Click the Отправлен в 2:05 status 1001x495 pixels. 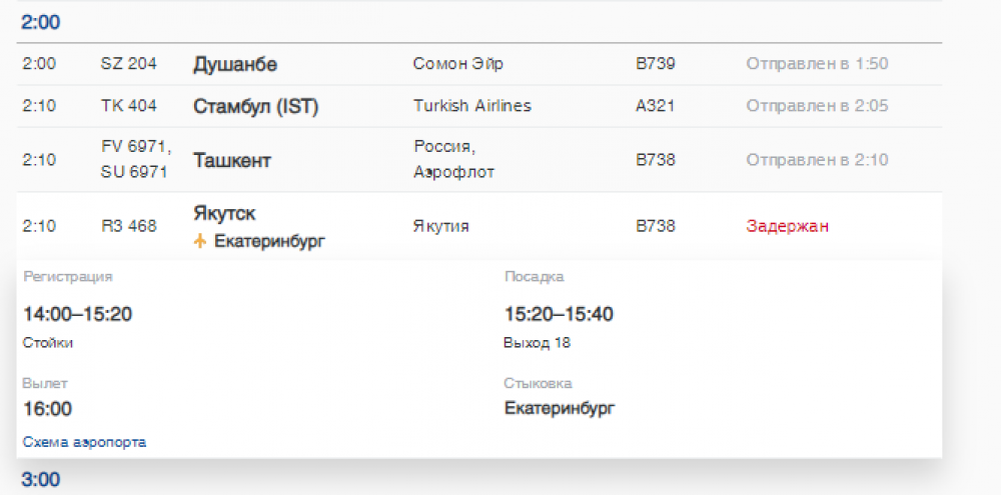(817, 105)
